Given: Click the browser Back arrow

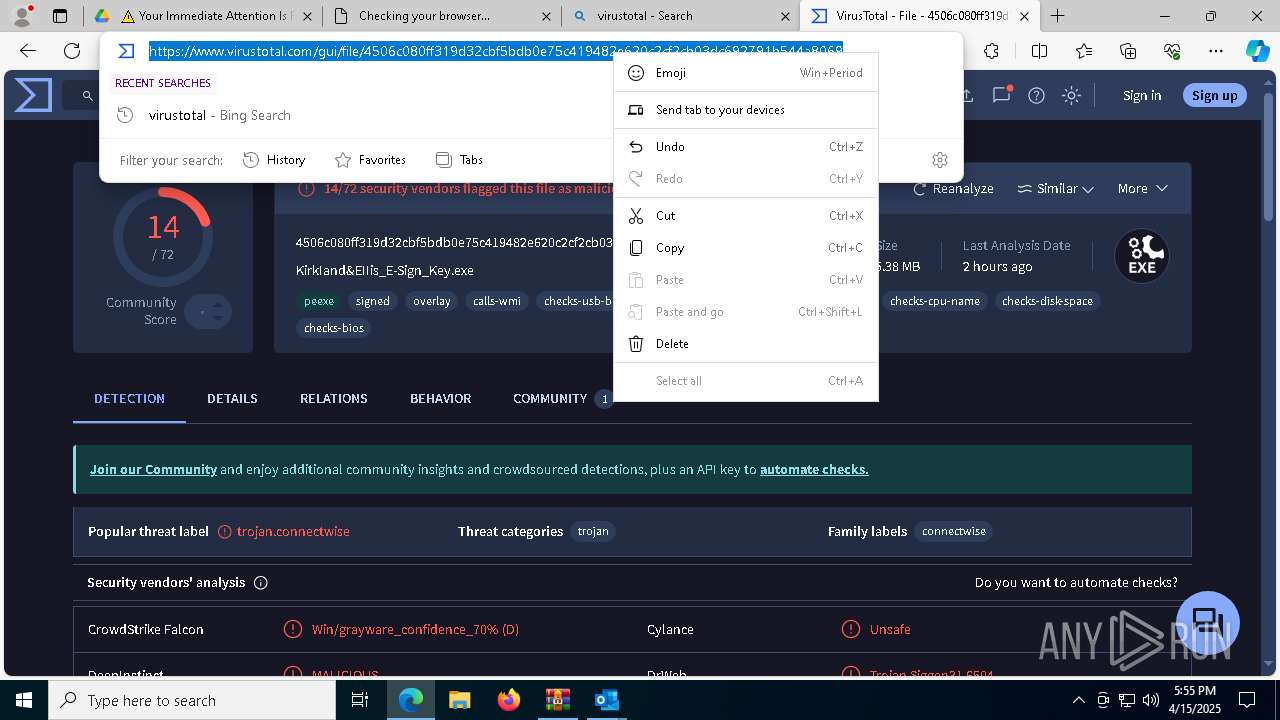Looking at the screenshot, I should (x=28, y=51).
